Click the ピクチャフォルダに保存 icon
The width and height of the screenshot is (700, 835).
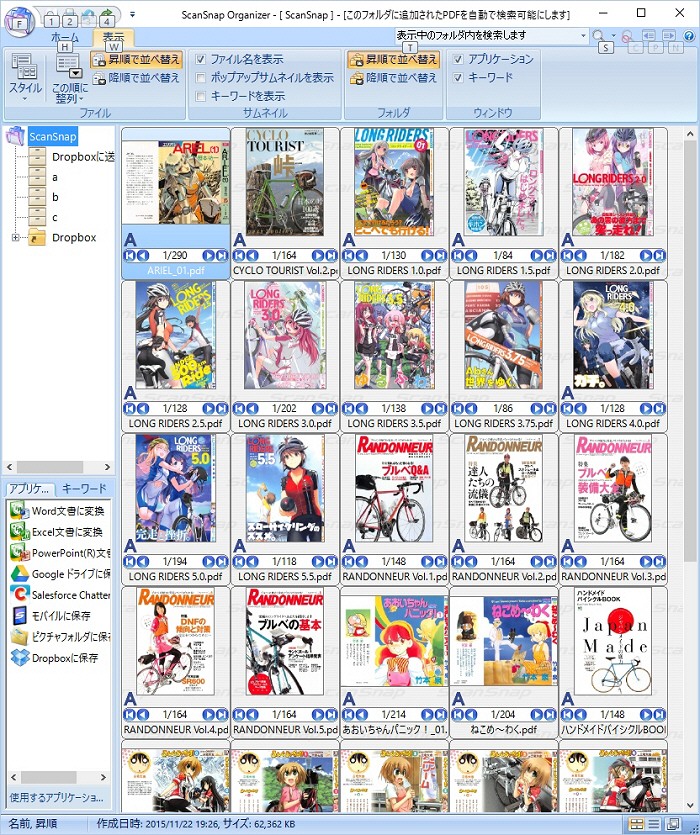pos(19,637)
